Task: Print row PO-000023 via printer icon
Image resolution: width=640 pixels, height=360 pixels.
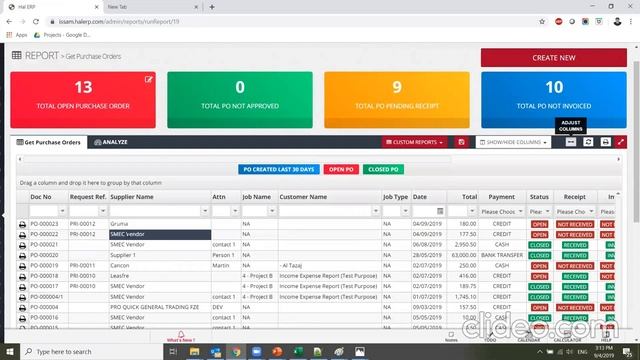Action: (x=22, y=224)
